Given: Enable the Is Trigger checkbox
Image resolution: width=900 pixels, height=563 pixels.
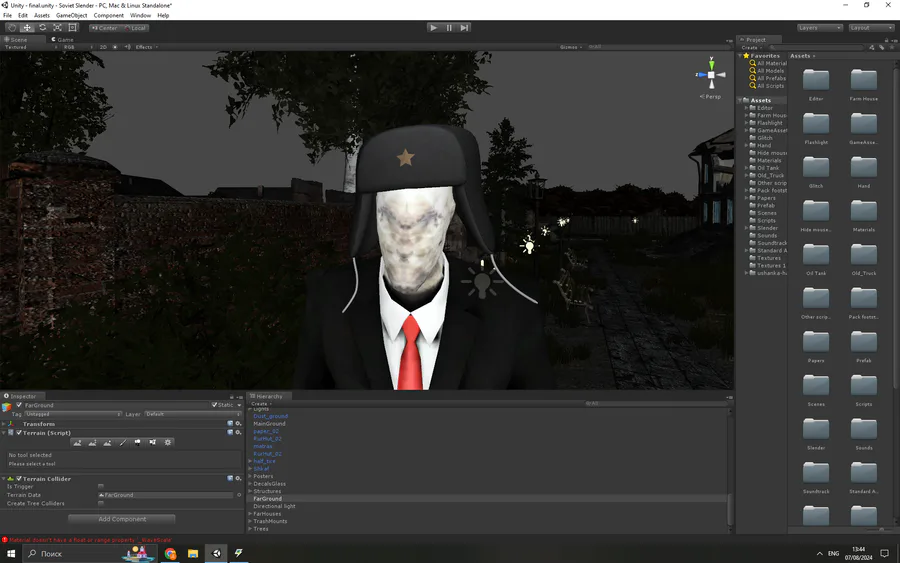Looking at the screenshot, I should 101,487.
